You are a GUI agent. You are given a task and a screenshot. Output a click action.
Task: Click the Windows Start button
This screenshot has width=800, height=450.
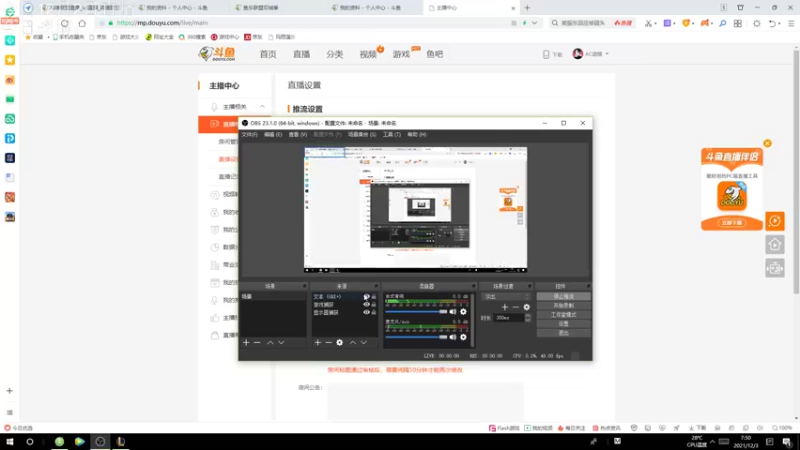click(10, 442)
